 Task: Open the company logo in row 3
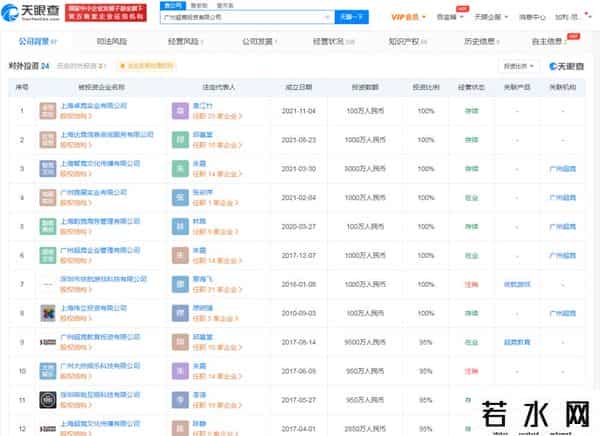point(48,169)
